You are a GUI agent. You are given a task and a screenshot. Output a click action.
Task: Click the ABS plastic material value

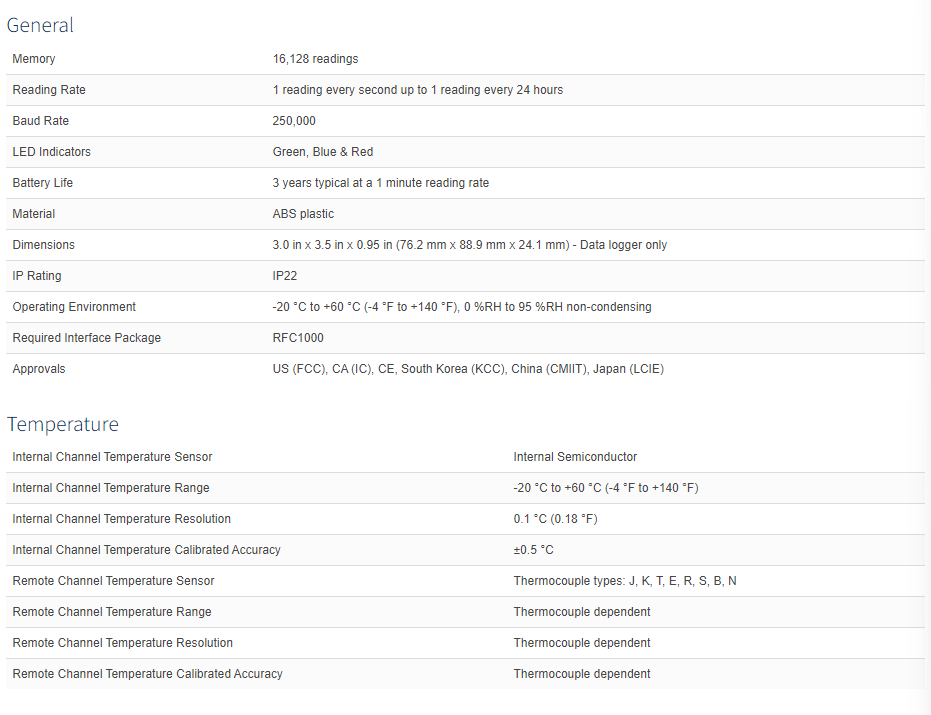[x=303, y=214]
